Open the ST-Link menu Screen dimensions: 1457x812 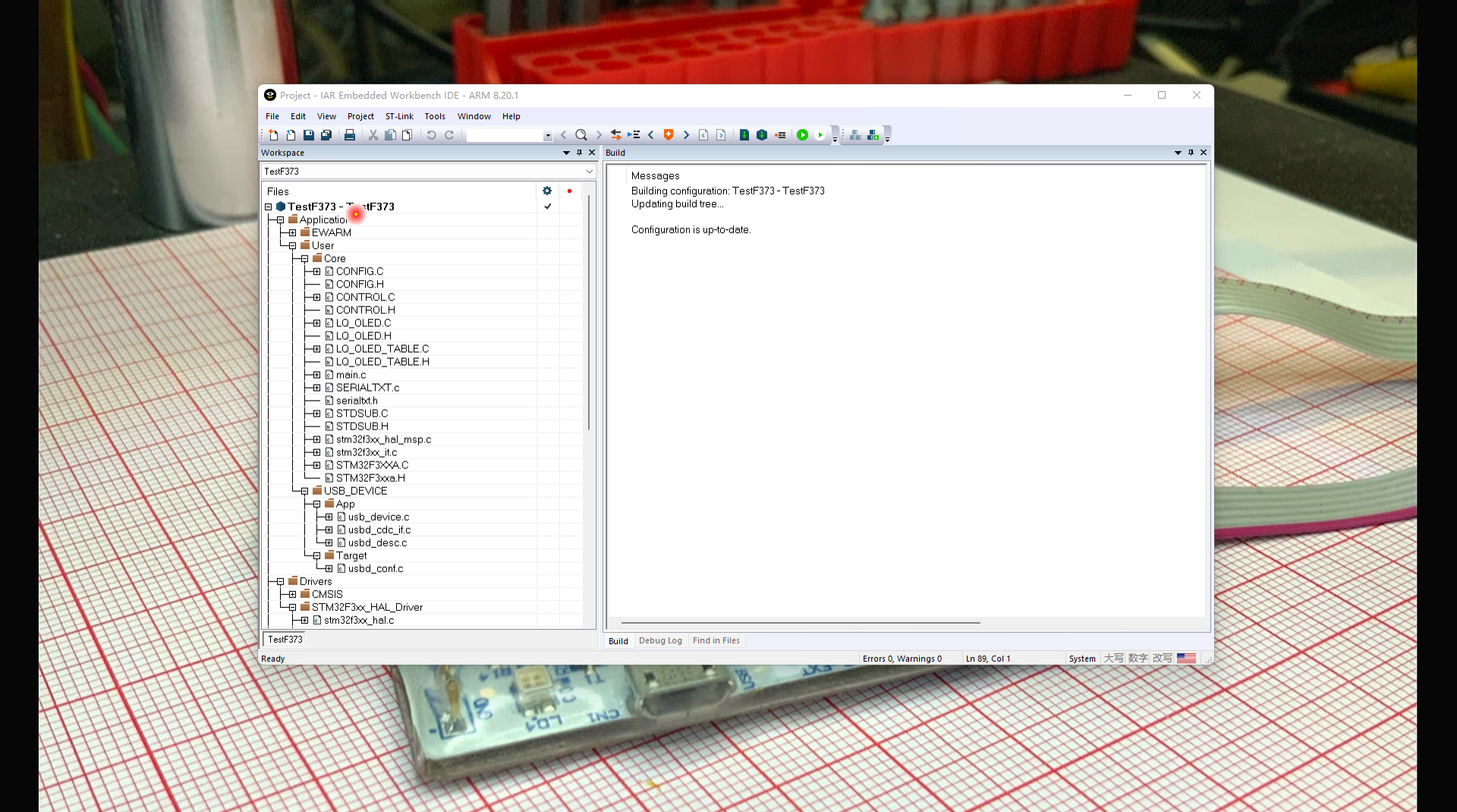(399, 116)
